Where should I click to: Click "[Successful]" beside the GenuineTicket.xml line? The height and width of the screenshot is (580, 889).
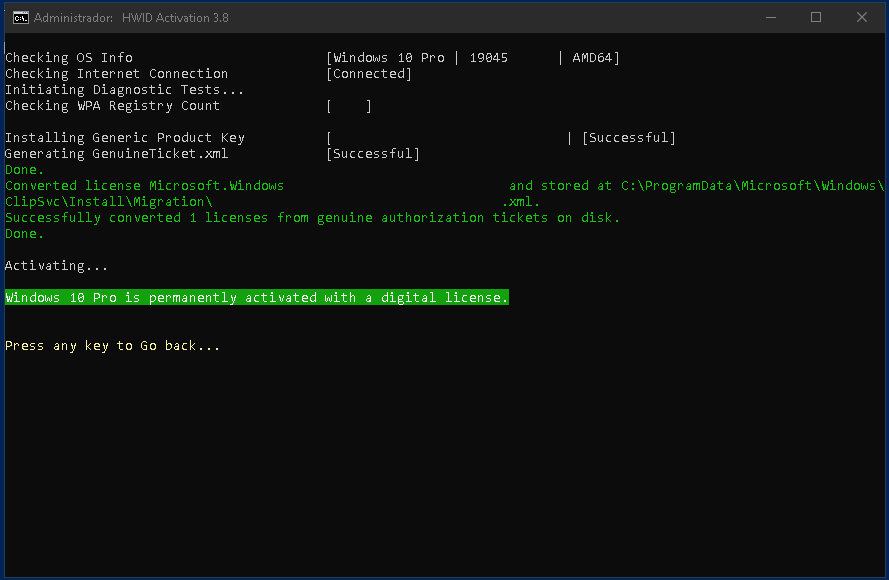(x=373, y=154)
